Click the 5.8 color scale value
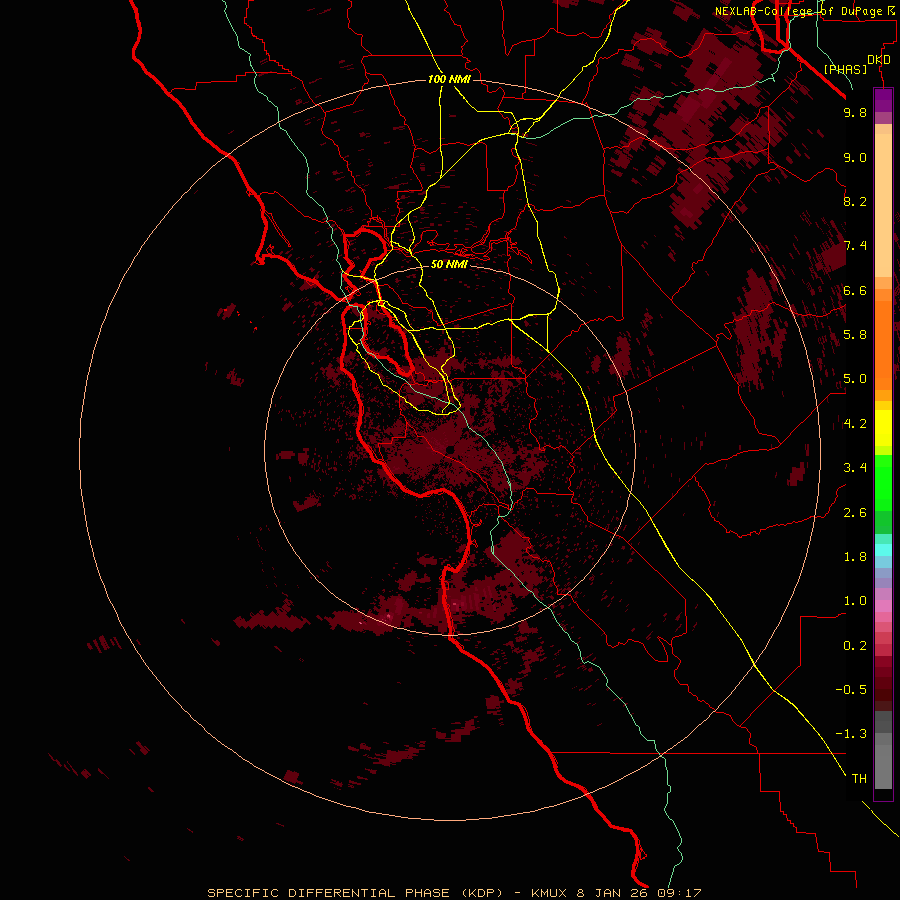This screenshot has height=900, width=900. point(855,335)
